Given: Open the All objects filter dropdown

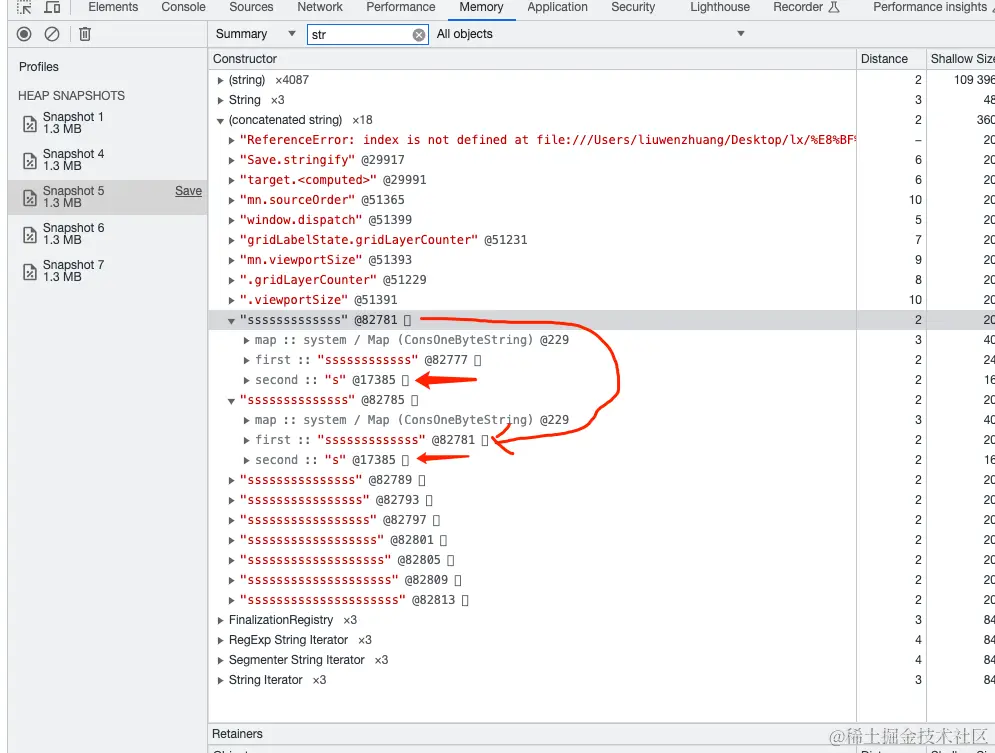Looking at the screenshot, I should (590, 34).
